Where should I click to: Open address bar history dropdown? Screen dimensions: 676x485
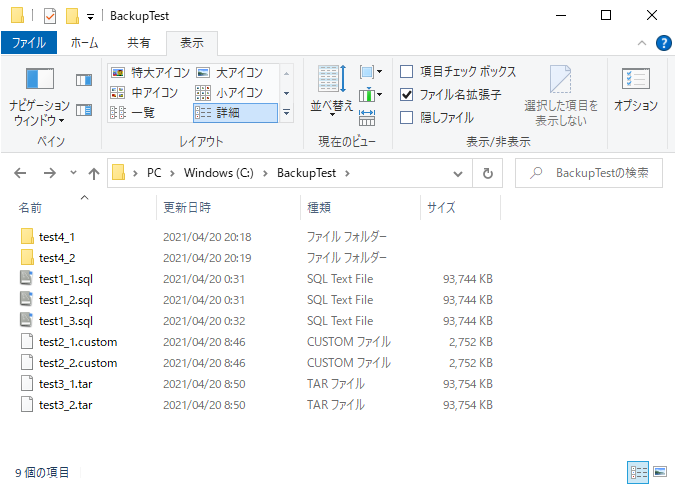[x=458, y=174]
